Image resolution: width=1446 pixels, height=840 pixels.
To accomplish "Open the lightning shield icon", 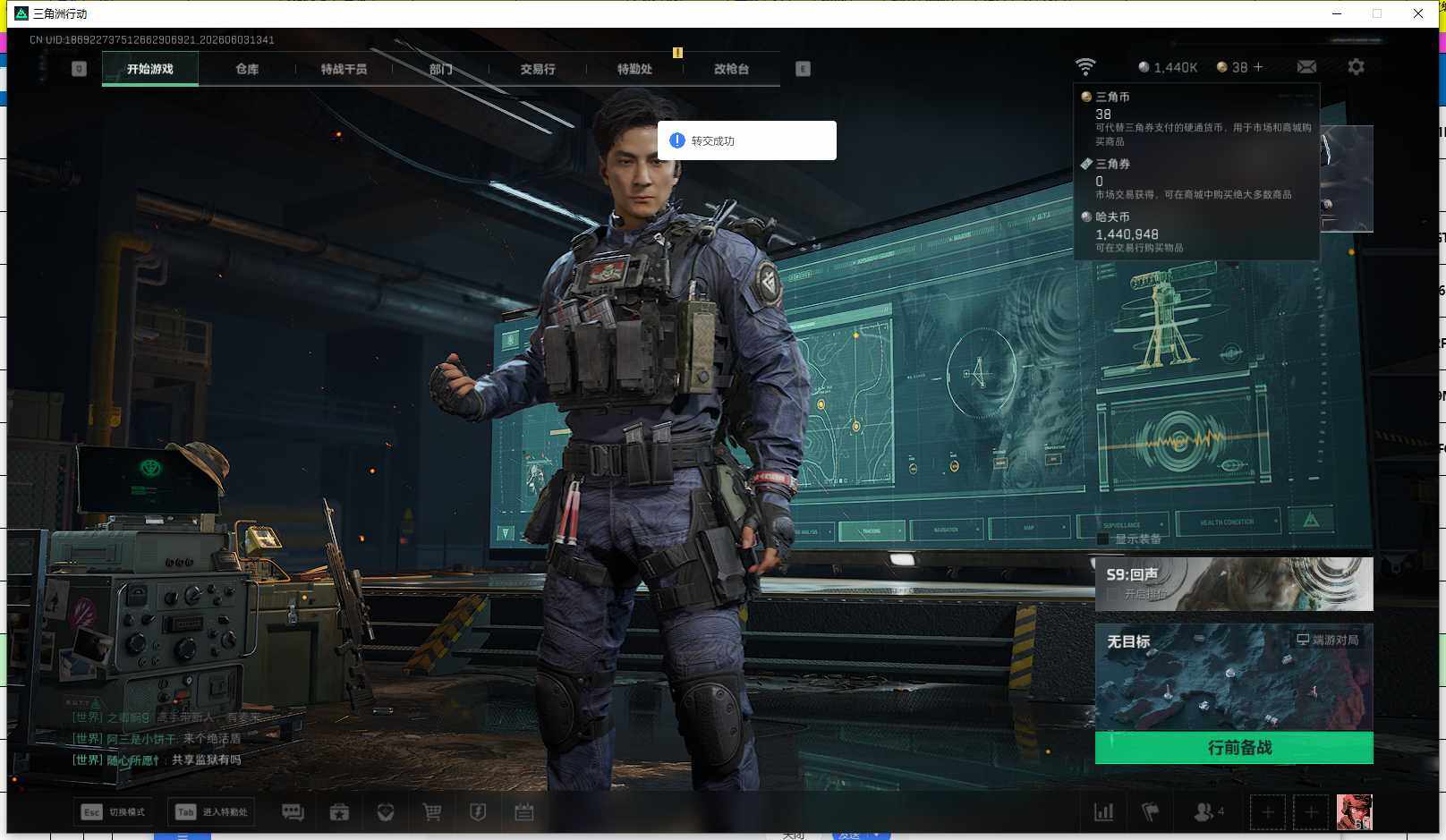I will (x=478, y=812).
